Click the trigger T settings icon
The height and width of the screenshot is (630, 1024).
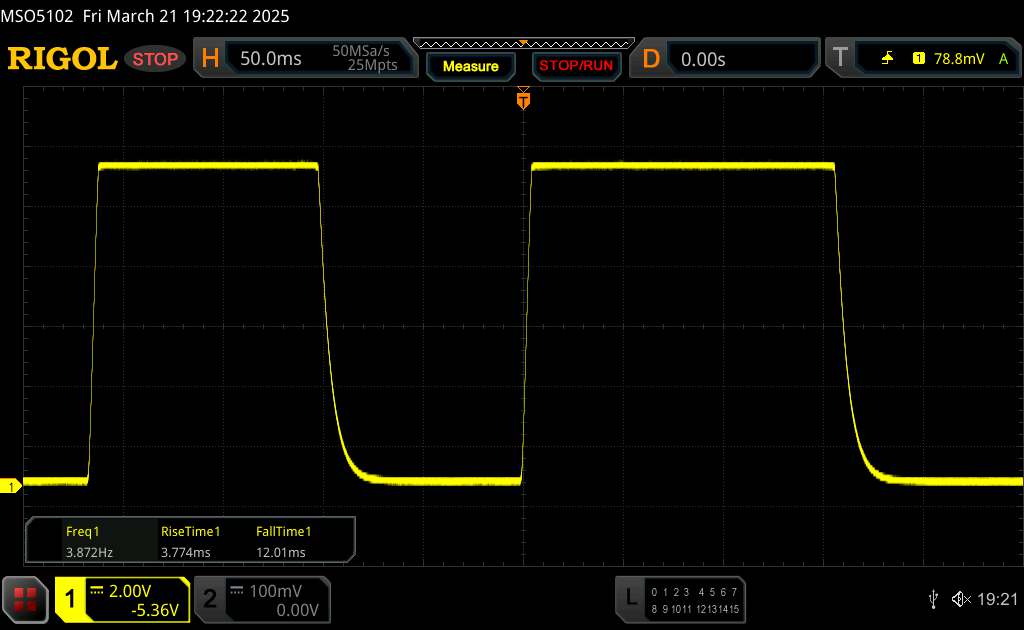(839, 59)
